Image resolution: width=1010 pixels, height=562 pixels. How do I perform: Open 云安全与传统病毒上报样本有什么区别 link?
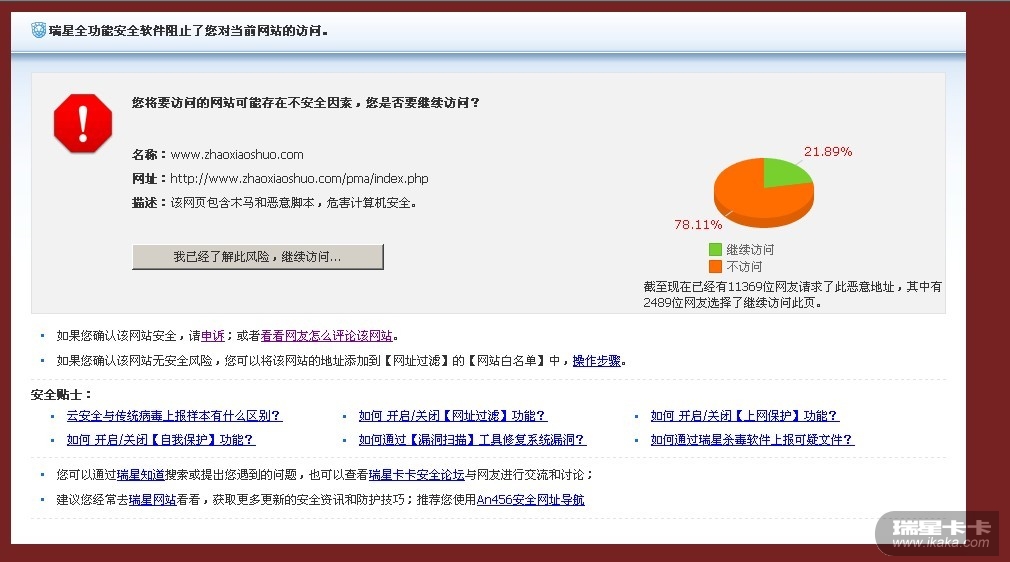pyautogui.click(x=174, y=416)
